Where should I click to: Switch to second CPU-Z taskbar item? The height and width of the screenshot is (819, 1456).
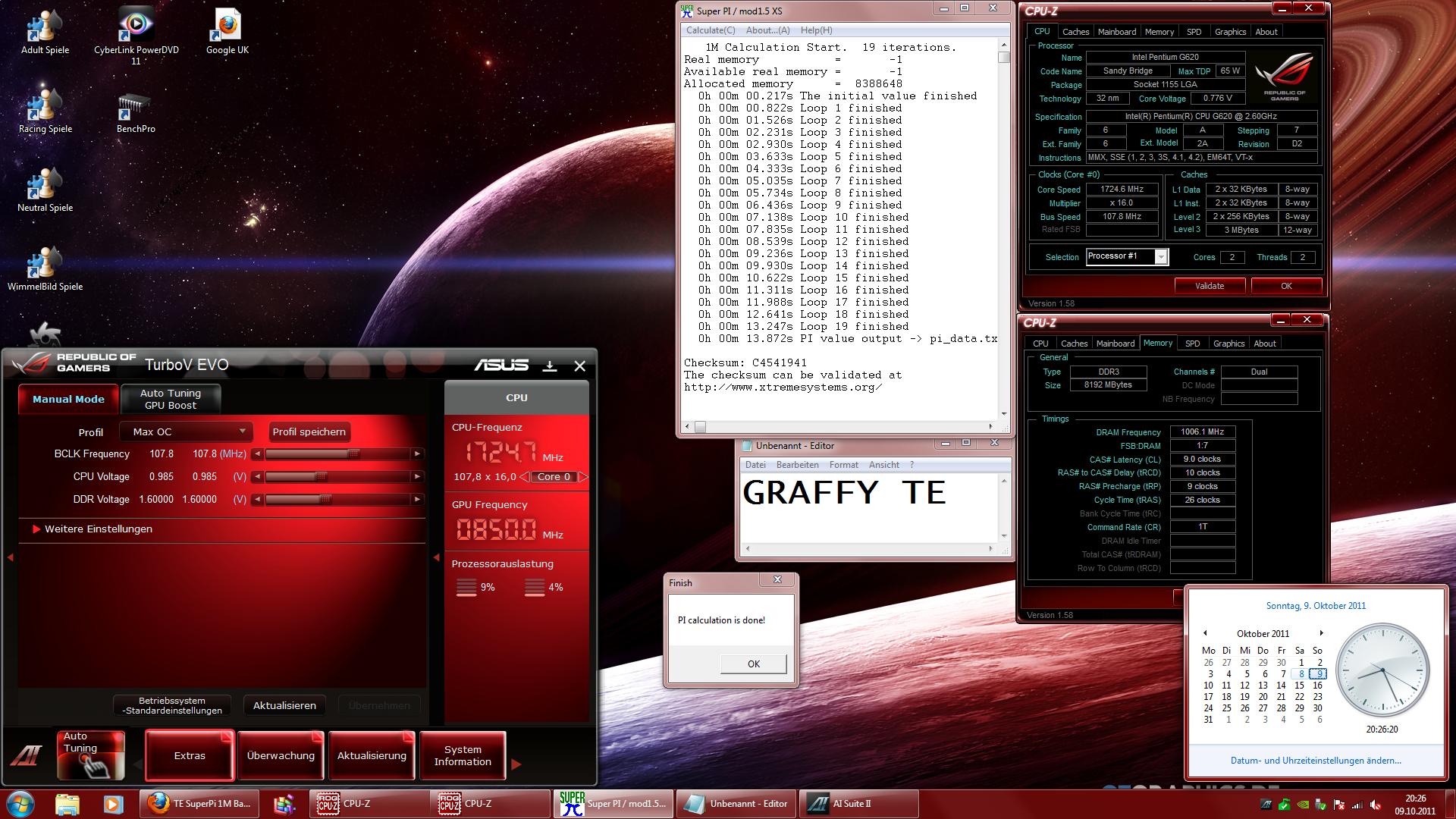pos(491,804)
